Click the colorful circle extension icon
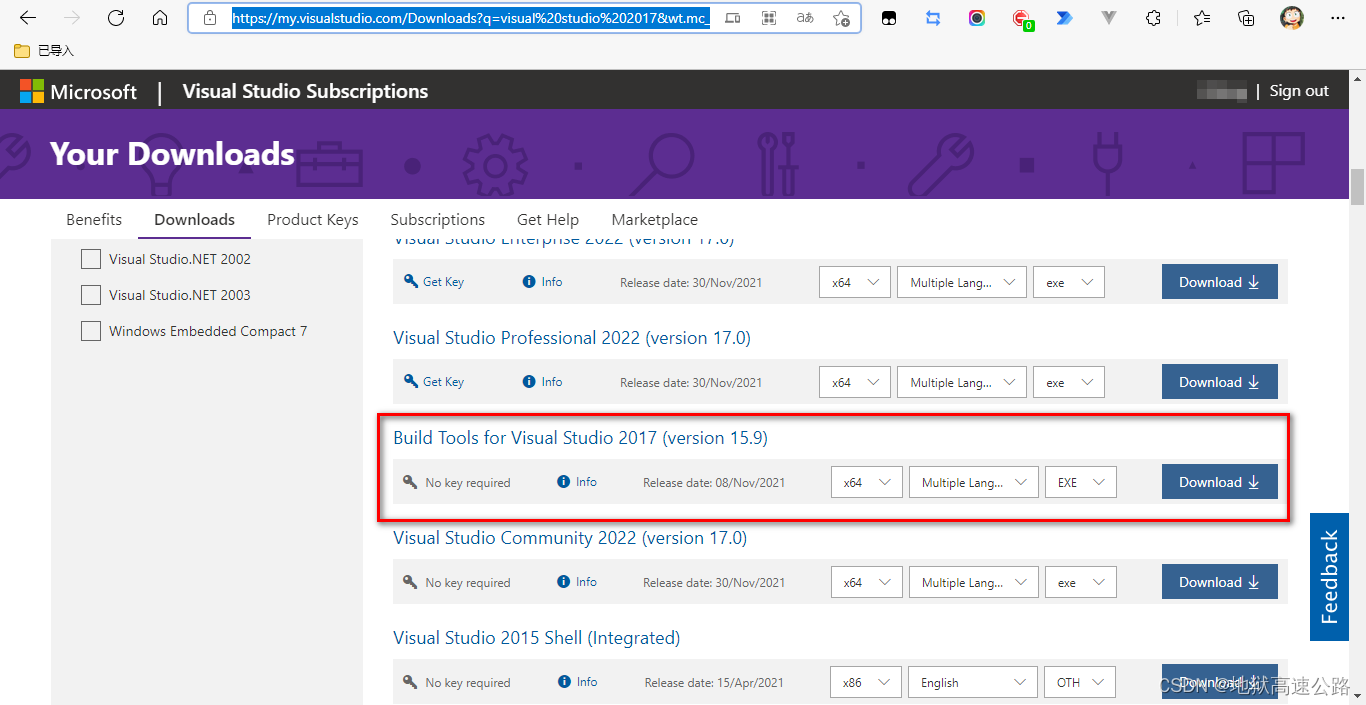 (x=977, y=18)
